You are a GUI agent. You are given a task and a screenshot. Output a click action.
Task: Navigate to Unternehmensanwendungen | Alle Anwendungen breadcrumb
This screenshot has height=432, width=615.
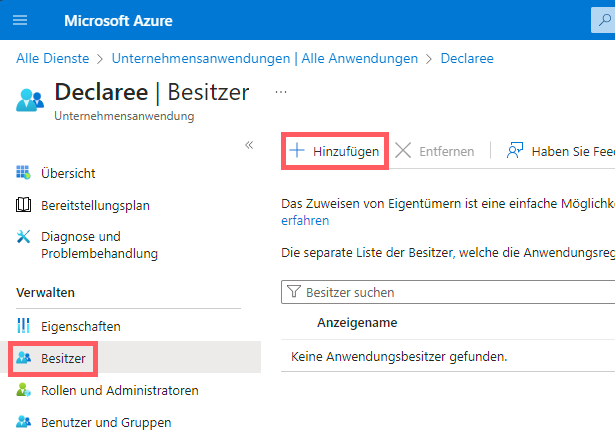pos(265,58)
